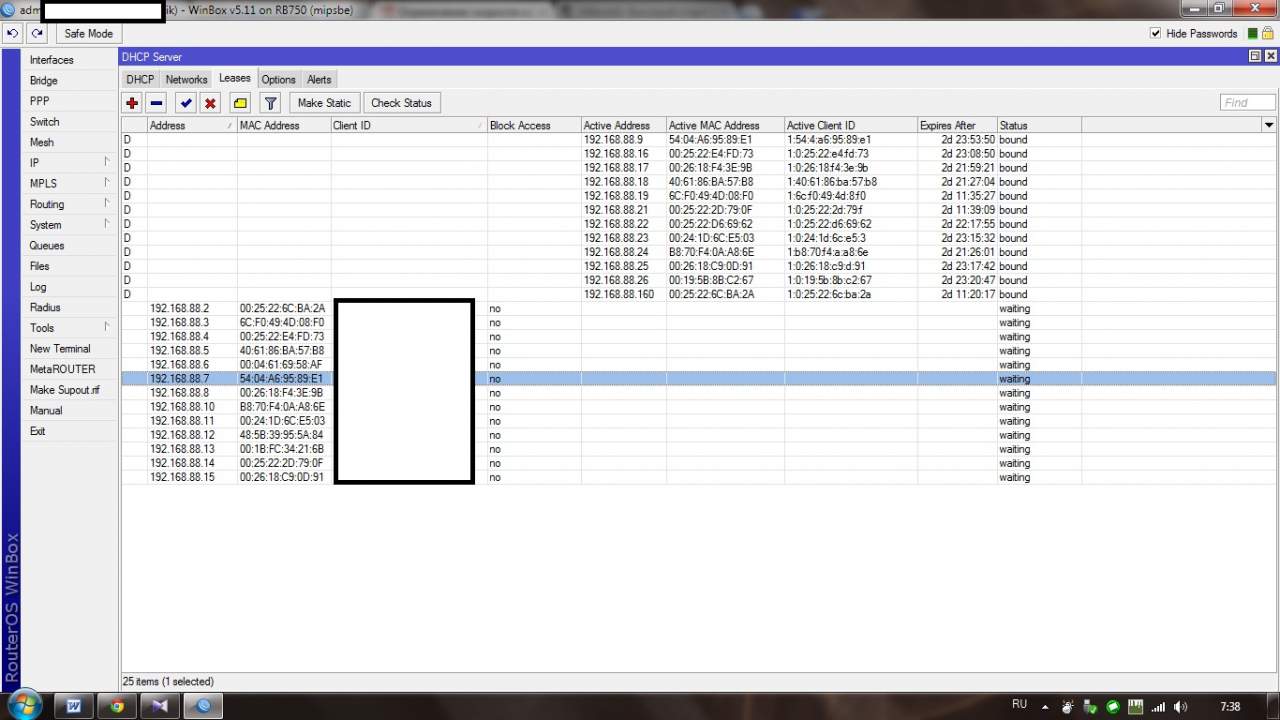This screenshot has width=1280, height=720.
Task: Select the lease row with address 192.168.88.2
Action: [x=698, y=308]
